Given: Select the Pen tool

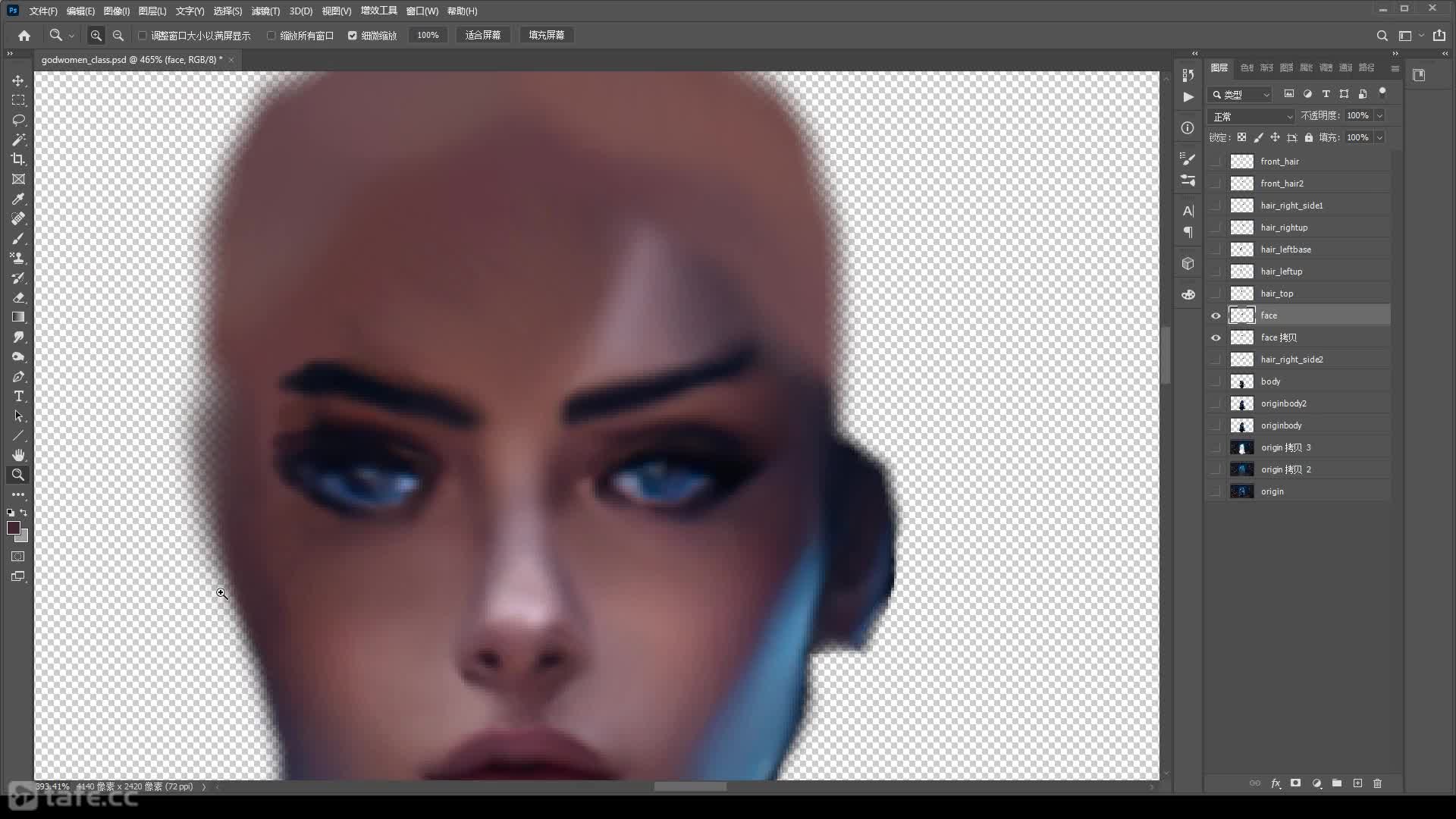Looking at the screenshot, I should (x=18, y=376).
